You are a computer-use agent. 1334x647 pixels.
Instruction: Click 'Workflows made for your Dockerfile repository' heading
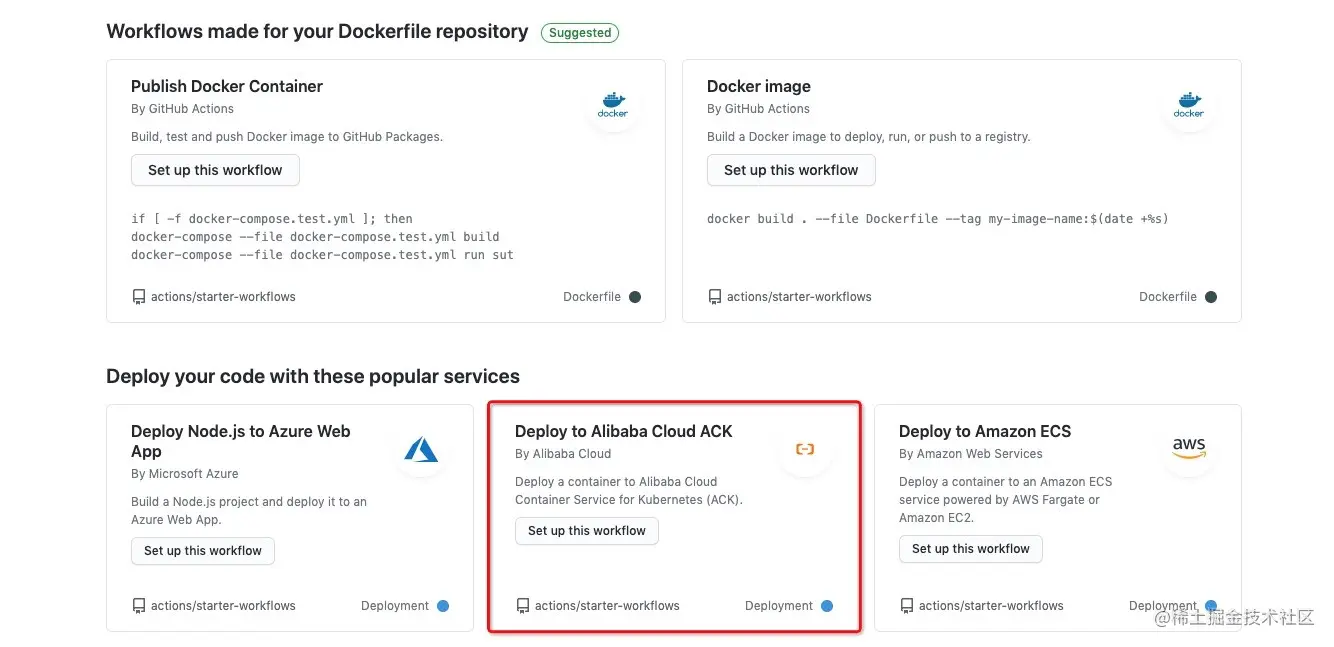coord(317,32)
